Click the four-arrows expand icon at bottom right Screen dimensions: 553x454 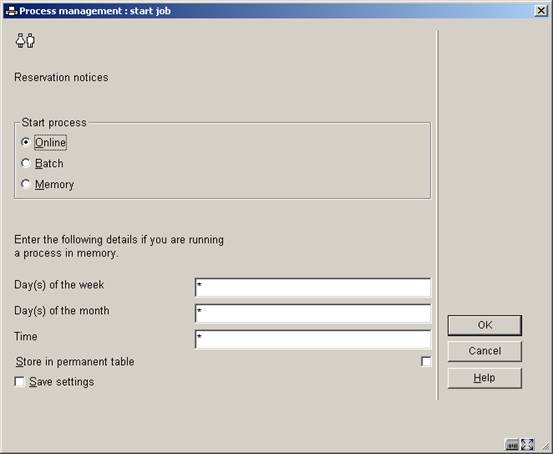[x=527, y=444]
